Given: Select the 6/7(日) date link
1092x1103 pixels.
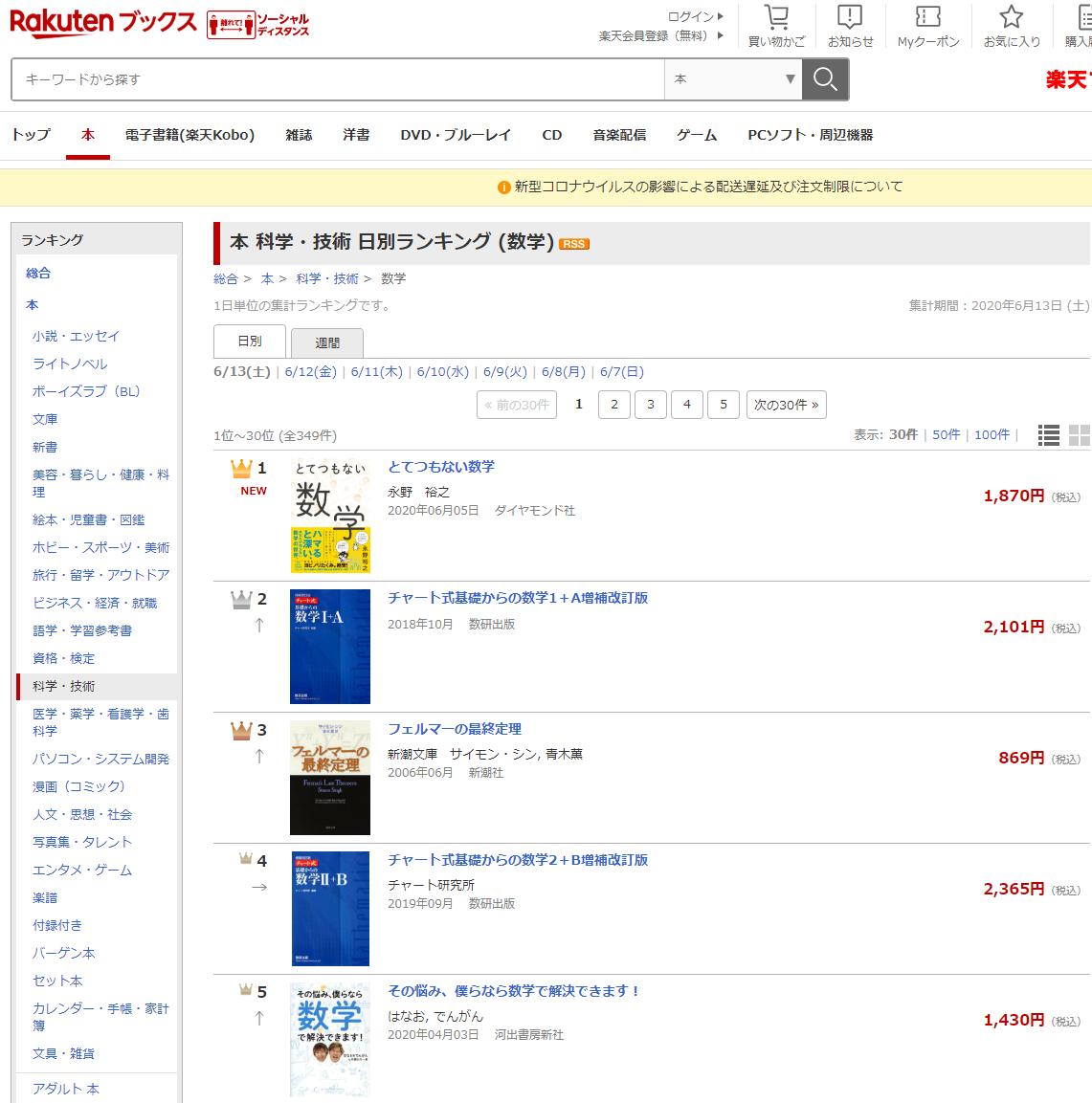Looking at the screenshot, I should (622, 372).
